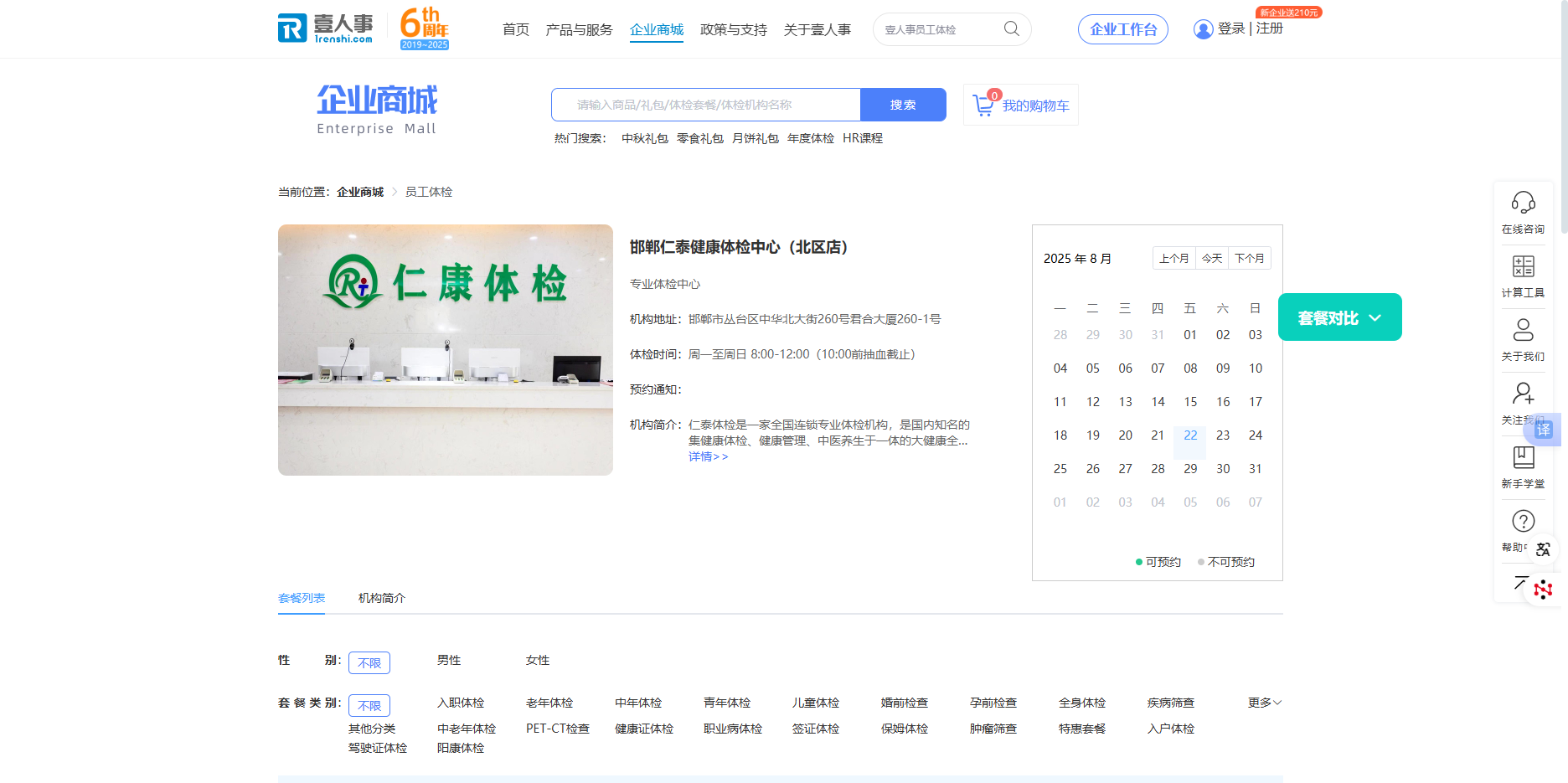Select 不限 for package category
The image size is (1568, 783).
click(x=369, y=705)
